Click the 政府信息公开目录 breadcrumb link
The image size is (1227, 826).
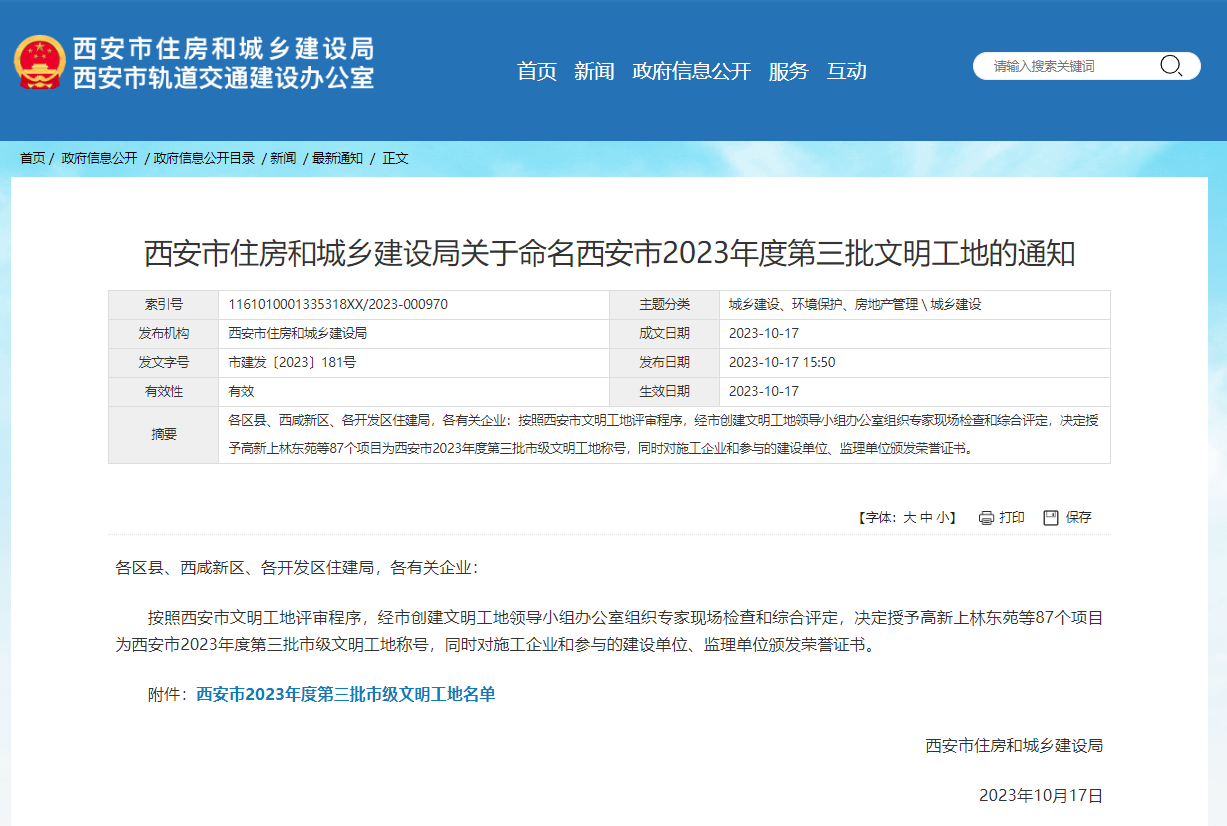point(204,158)
